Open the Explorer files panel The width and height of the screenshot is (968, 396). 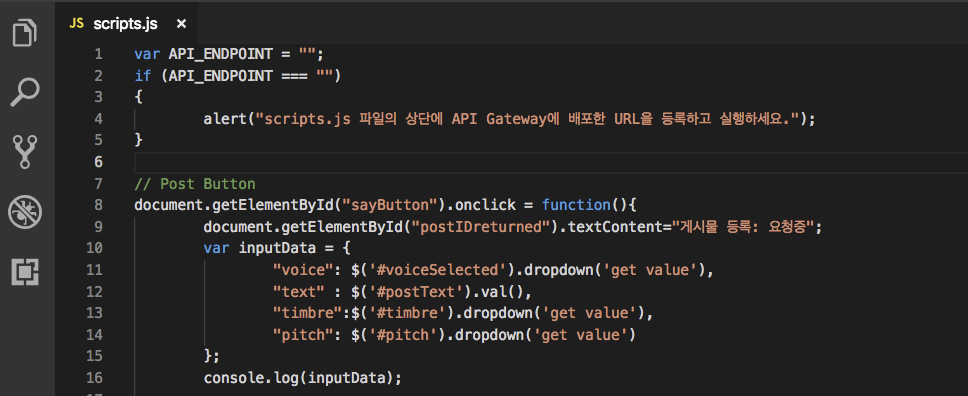coord(25,33)
